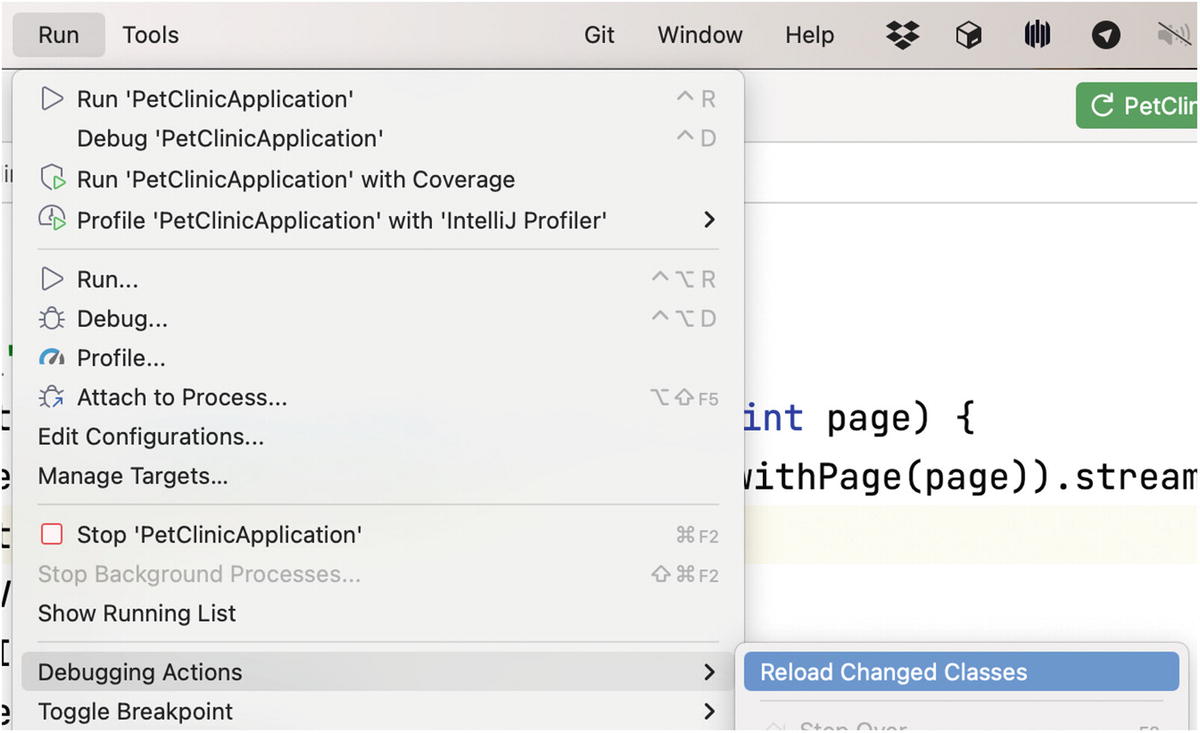Expand the Profile with IntelliJ Profiler submenu arrow
Screen dimensions: 1200x733
click(x=709, y=219)
